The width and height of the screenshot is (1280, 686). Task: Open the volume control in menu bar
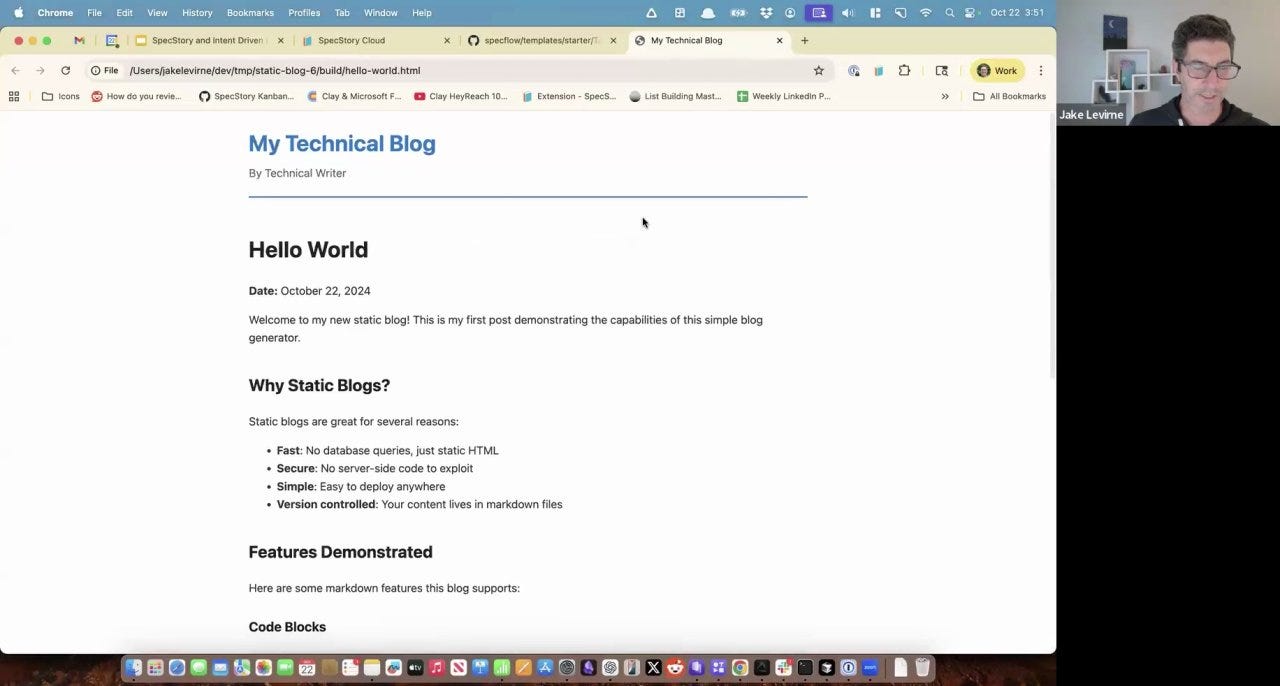point(848,13)
